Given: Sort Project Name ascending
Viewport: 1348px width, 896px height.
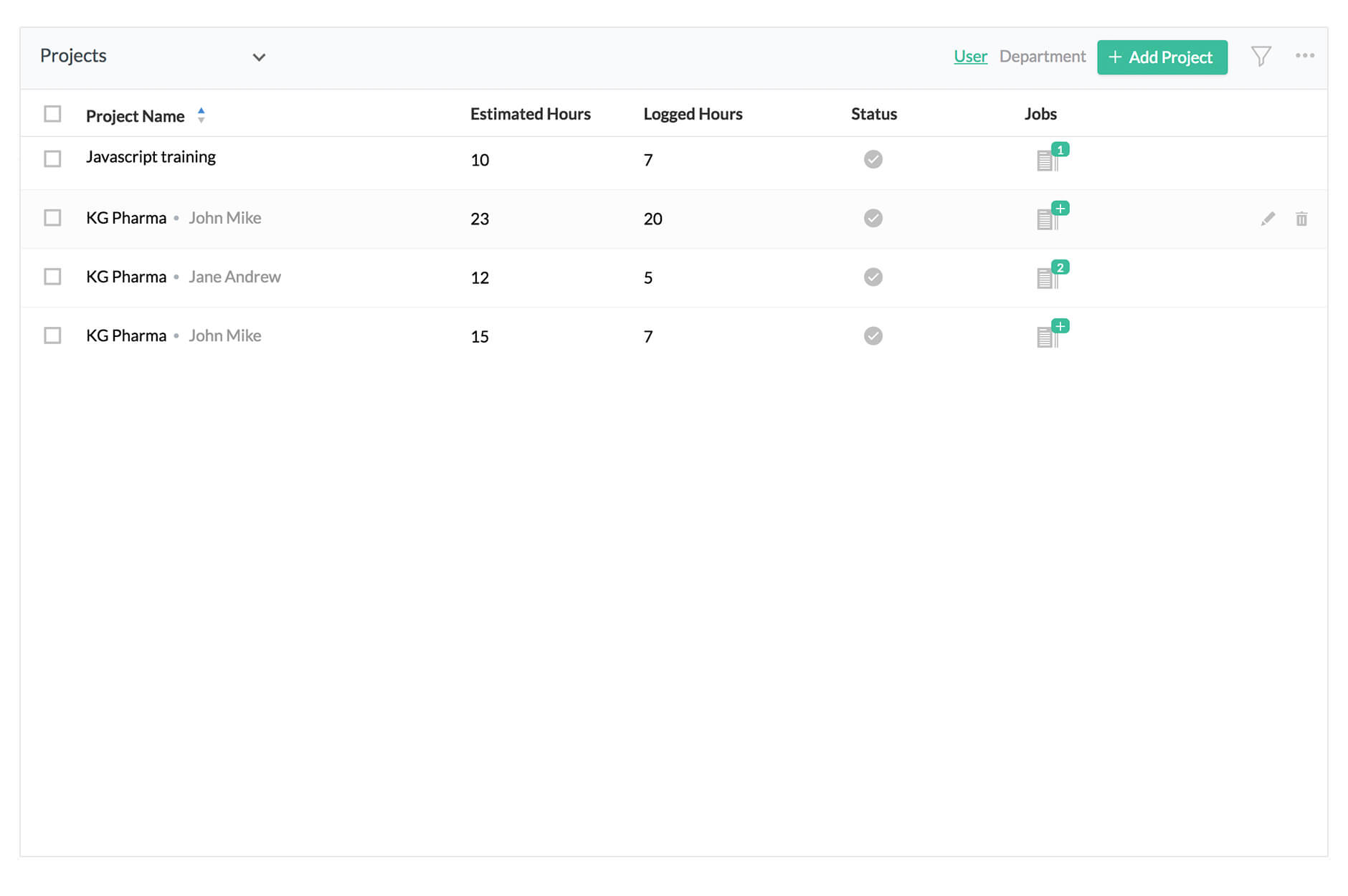Looking at the screenshot, I should coord(201,110).
